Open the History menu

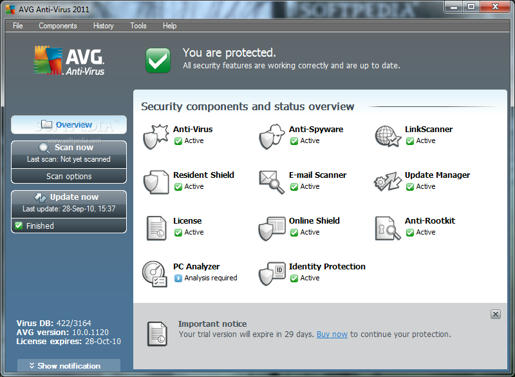[x=103, y=26]
